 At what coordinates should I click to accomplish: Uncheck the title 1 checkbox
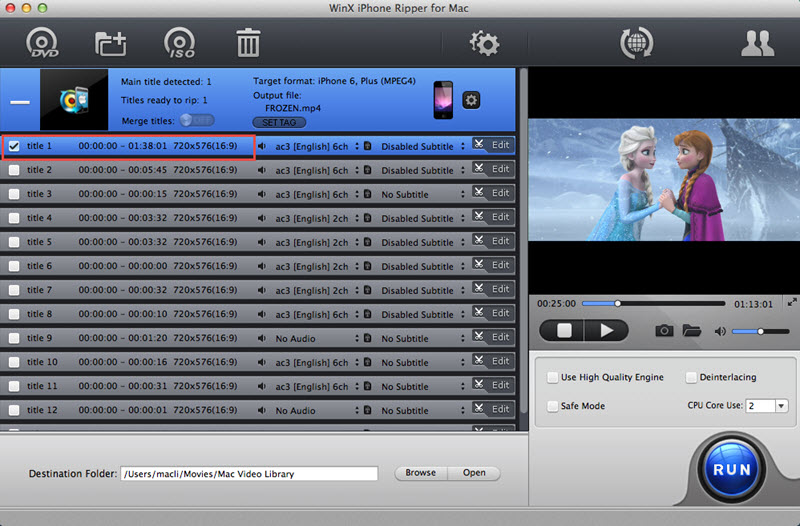[x=14, y=146]
